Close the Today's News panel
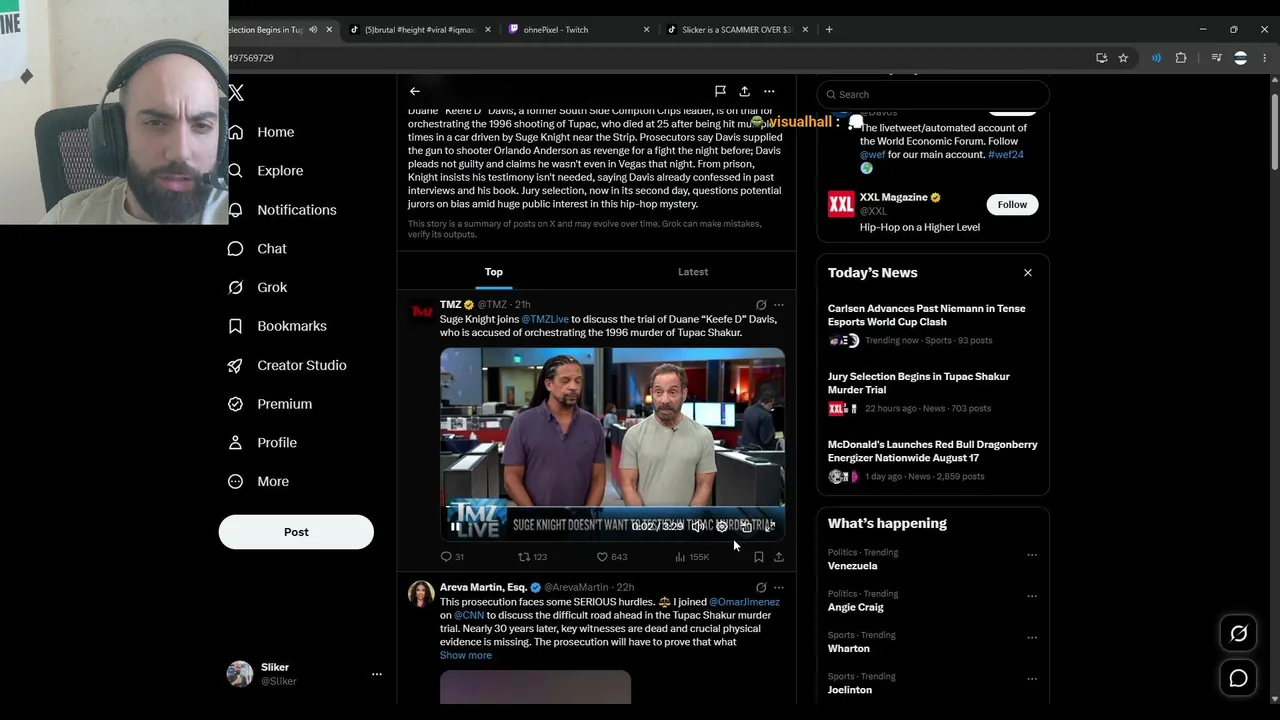1280x720 pixels. click(x=1027, y=273)
